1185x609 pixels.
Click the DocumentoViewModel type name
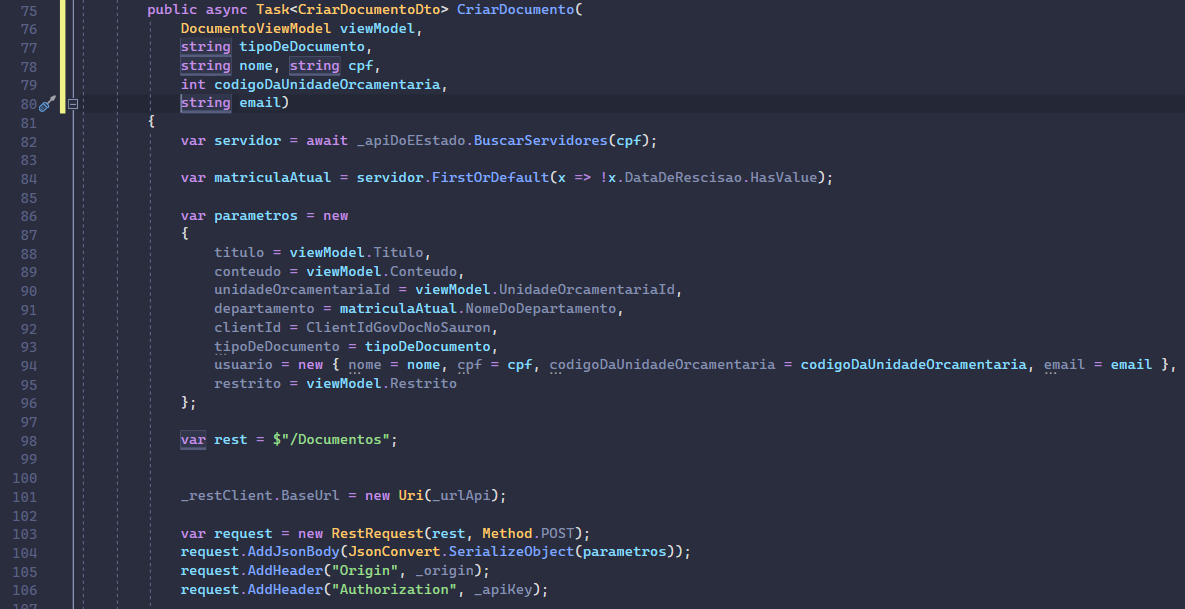click(255, 29)
